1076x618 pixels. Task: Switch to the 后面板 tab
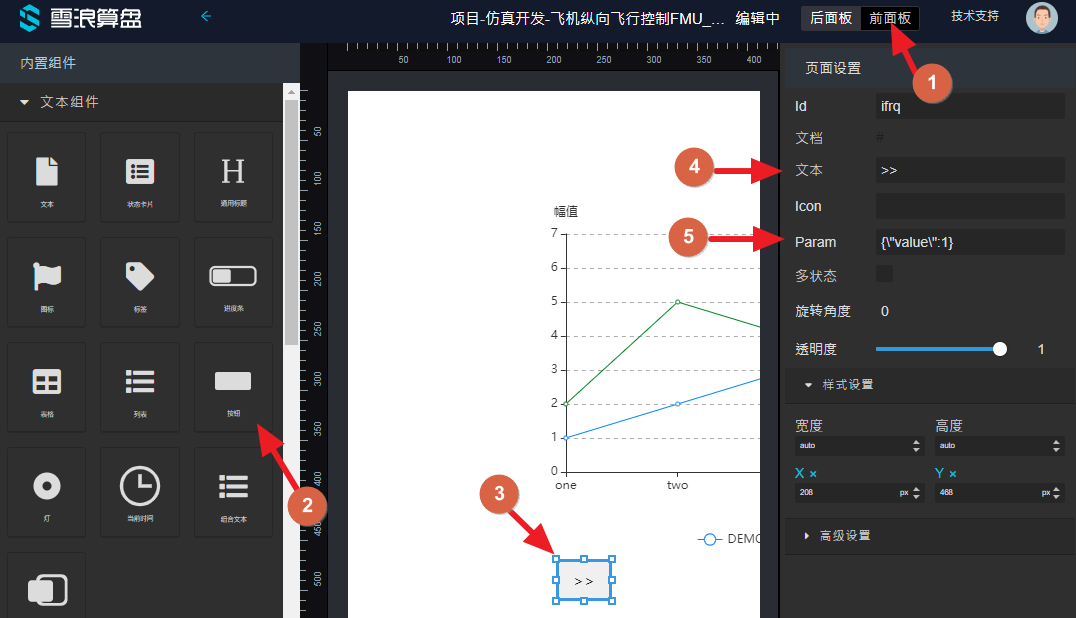(x=830, y=17)
